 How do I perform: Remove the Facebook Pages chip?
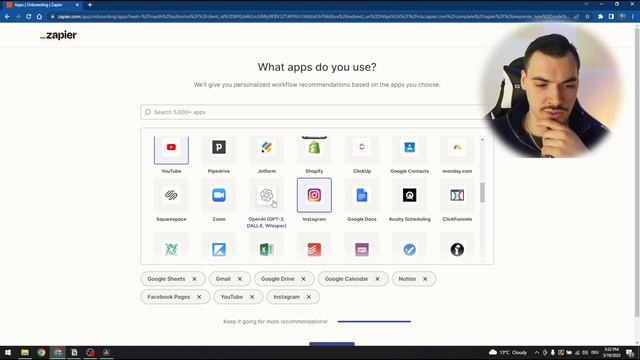pyautogui.click(x=199, y=297)
